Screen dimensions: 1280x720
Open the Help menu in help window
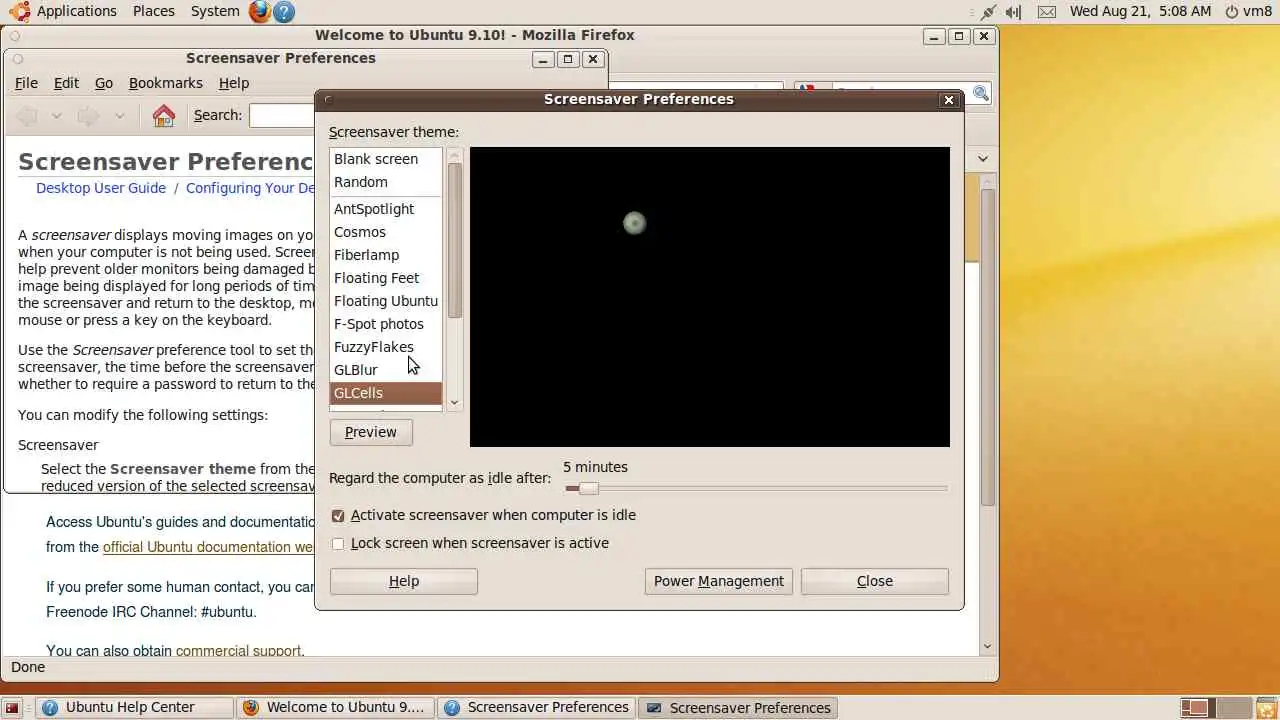pyautogui.click(x=234, y=83)
